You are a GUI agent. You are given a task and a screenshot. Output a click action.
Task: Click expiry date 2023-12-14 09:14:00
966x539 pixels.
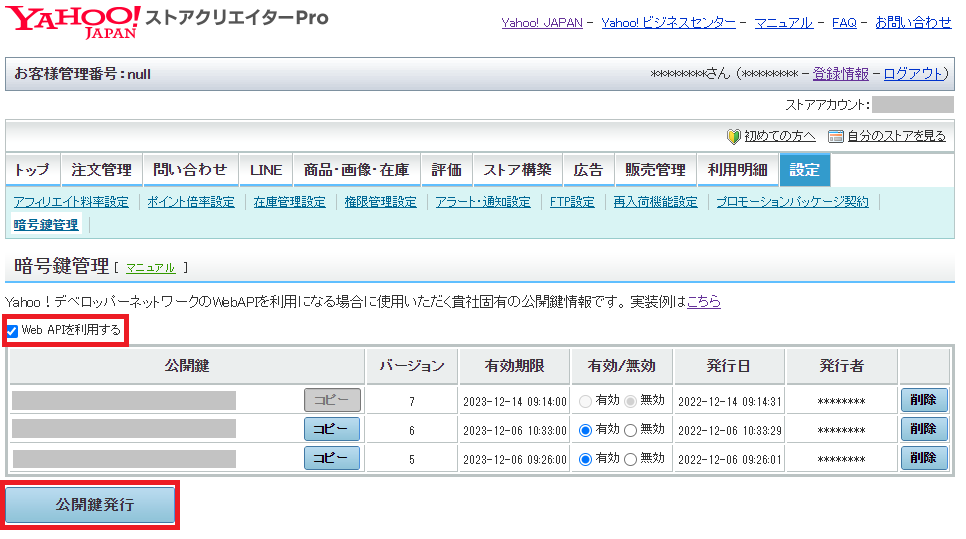515,402
